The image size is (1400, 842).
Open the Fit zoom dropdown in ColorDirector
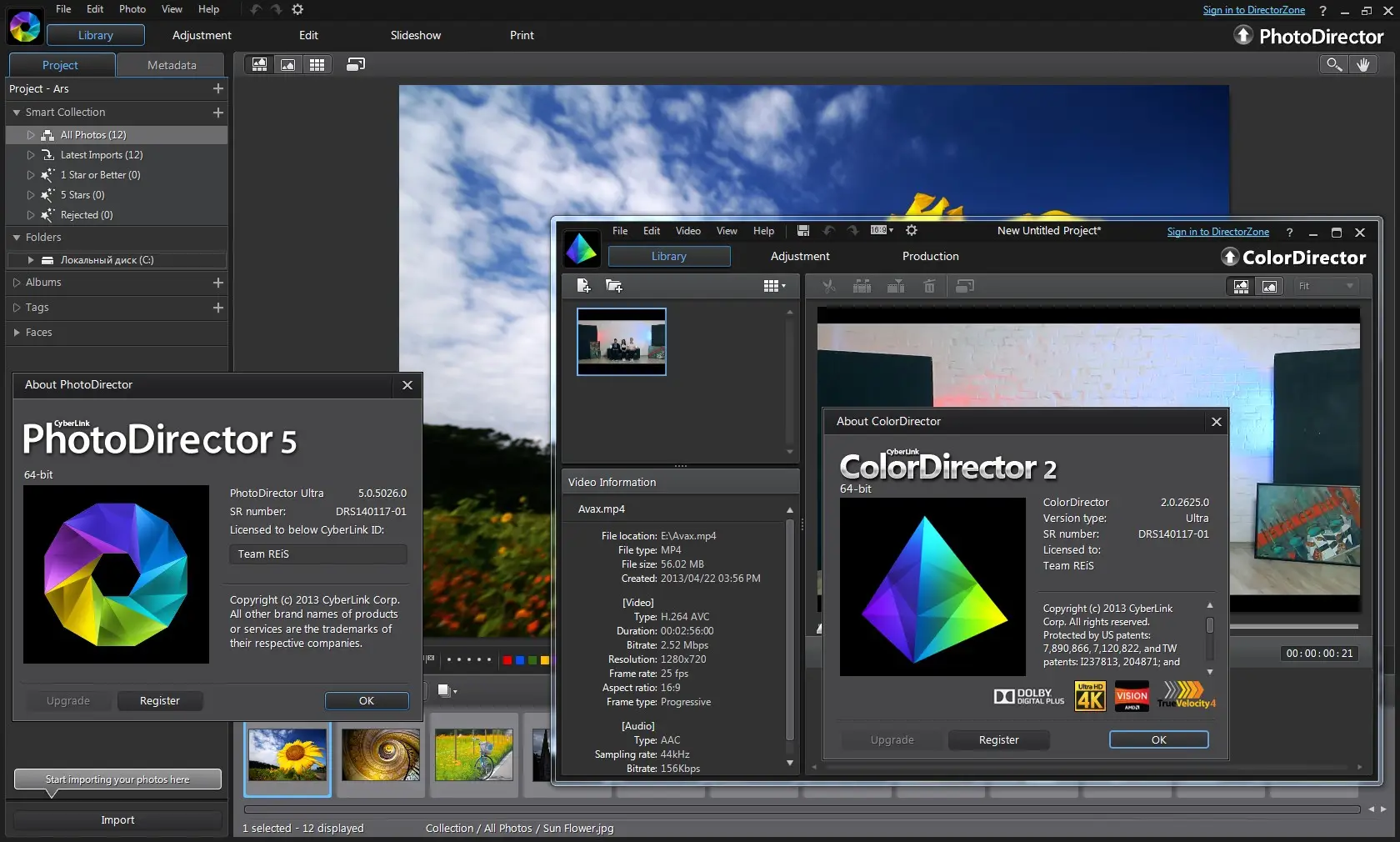[x=1327, y=286]
